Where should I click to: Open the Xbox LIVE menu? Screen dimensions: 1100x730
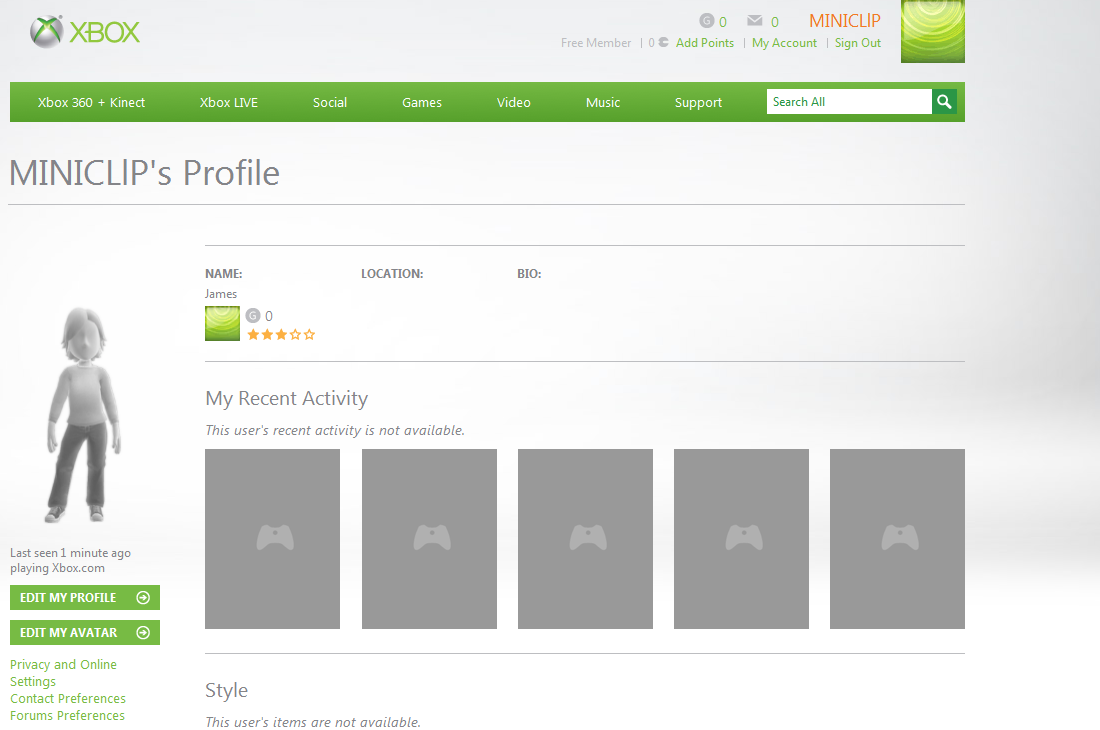pyautogui.click(x=229, y=102)
